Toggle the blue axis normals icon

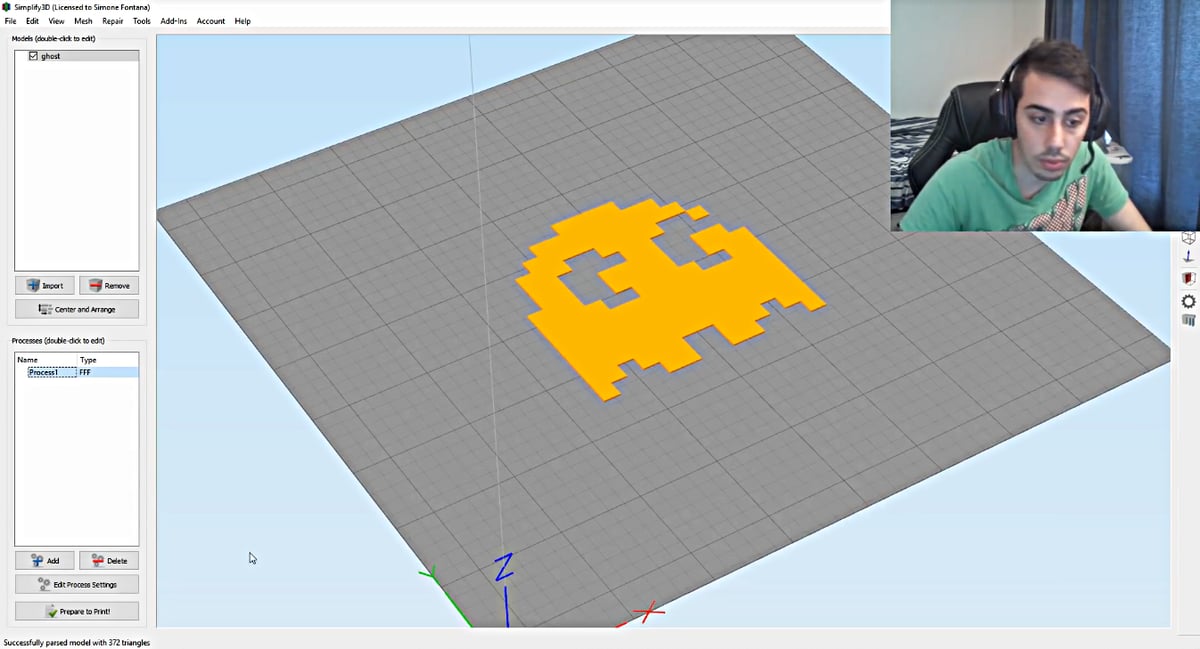pos(1188,258)
